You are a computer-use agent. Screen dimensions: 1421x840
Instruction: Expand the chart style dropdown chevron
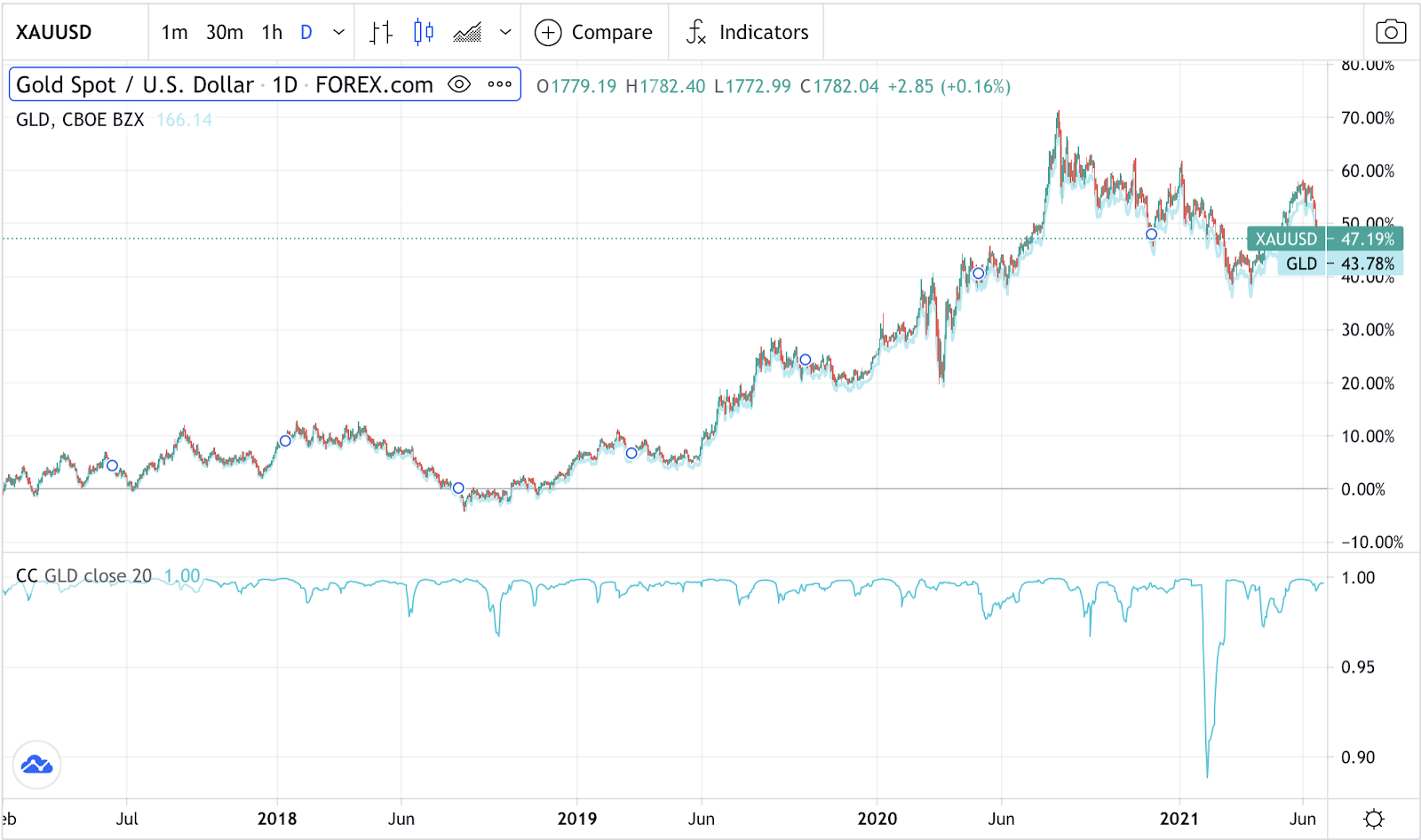click(x=505, y=33)
